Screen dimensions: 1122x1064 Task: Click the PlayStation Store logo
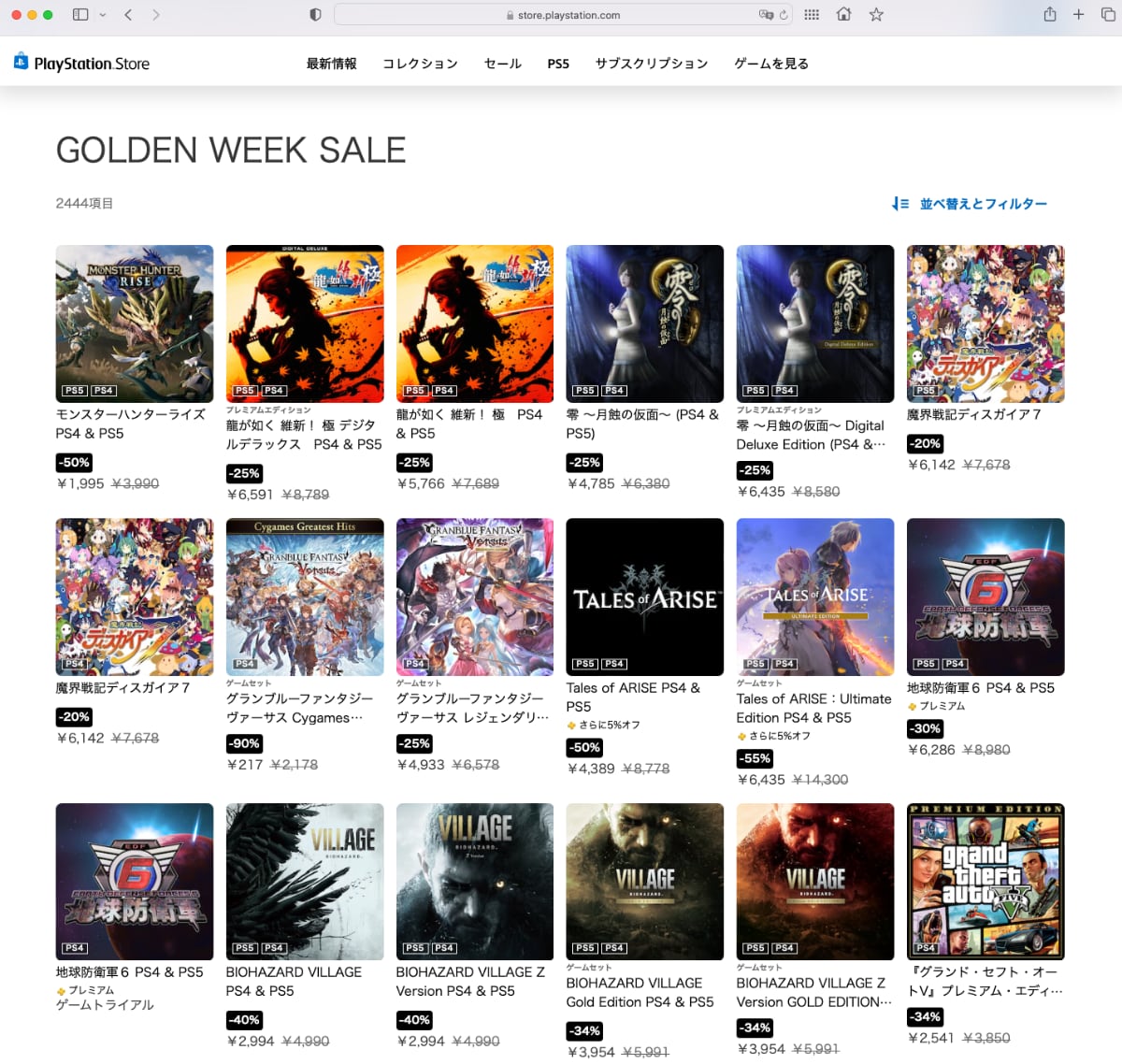click(x=81, y=63)
